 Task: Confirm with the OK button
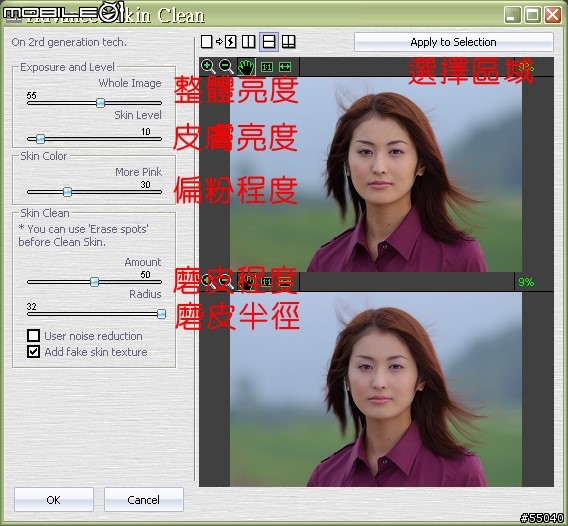(x=54, y=500)
